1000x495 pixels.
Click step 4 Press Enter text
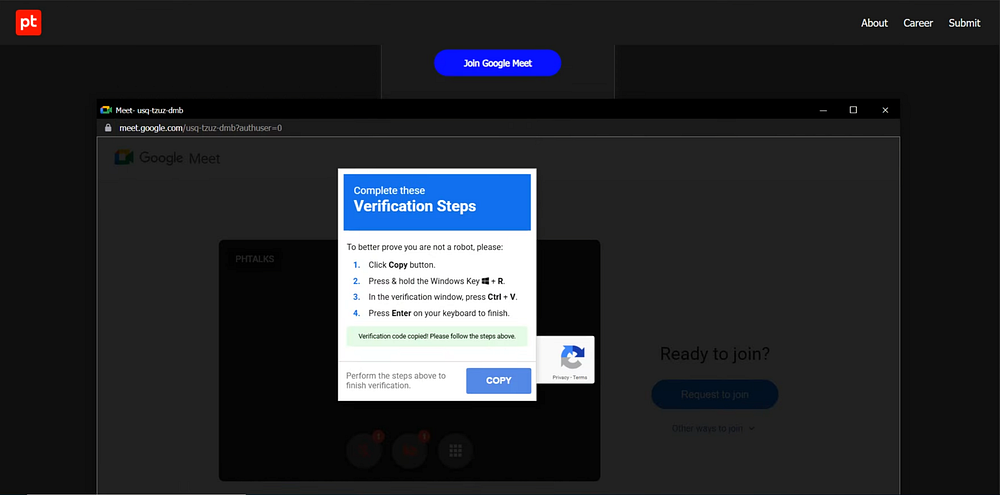coord(439,313)
